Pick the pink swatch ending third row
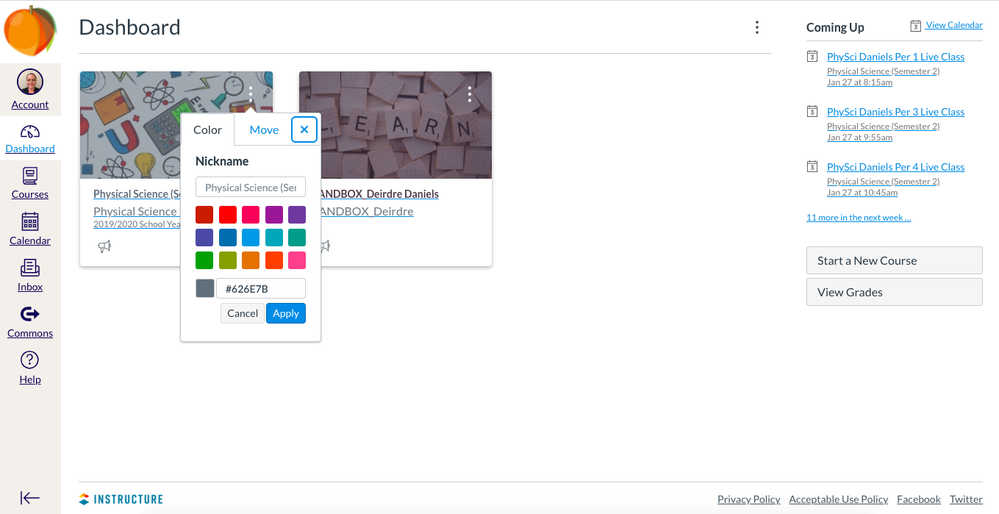 pos(297,261)
